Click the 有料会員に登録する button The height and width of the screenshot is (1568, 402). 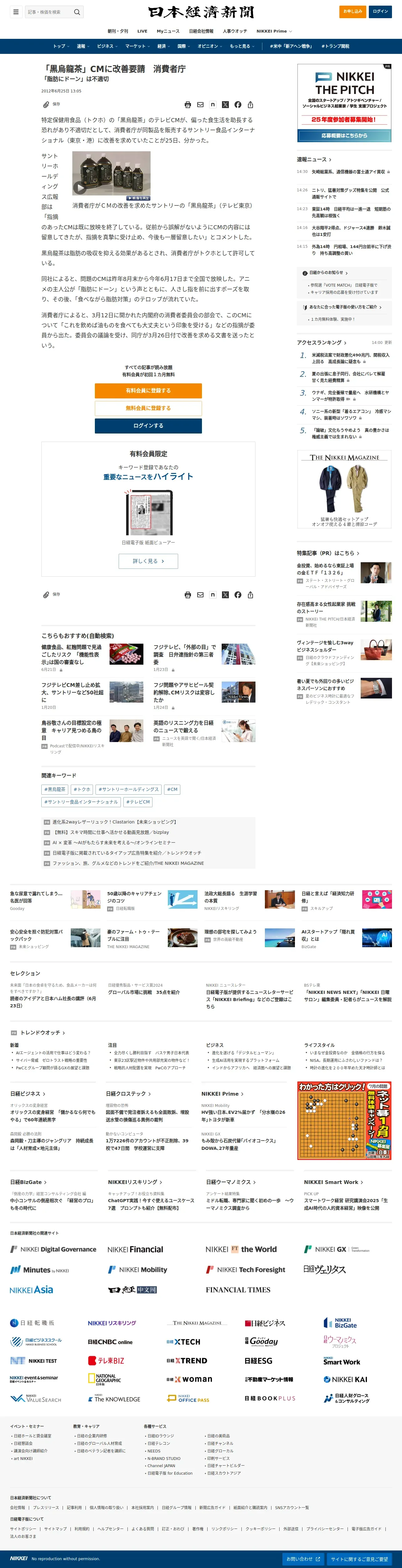coord(148,391)
